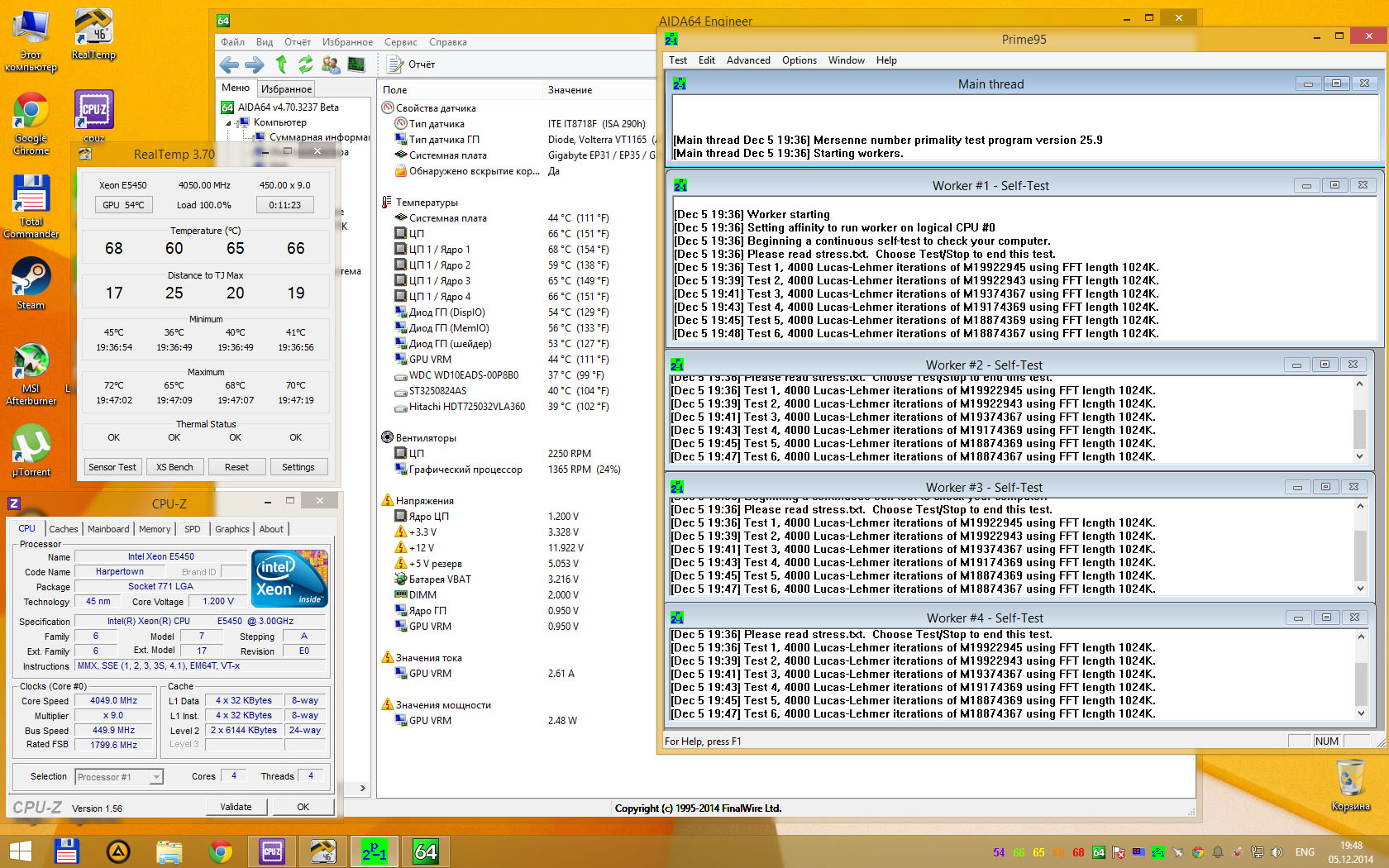
Task: Launch Total Commander from the taskbar
Action: click(x=67, y=851)
